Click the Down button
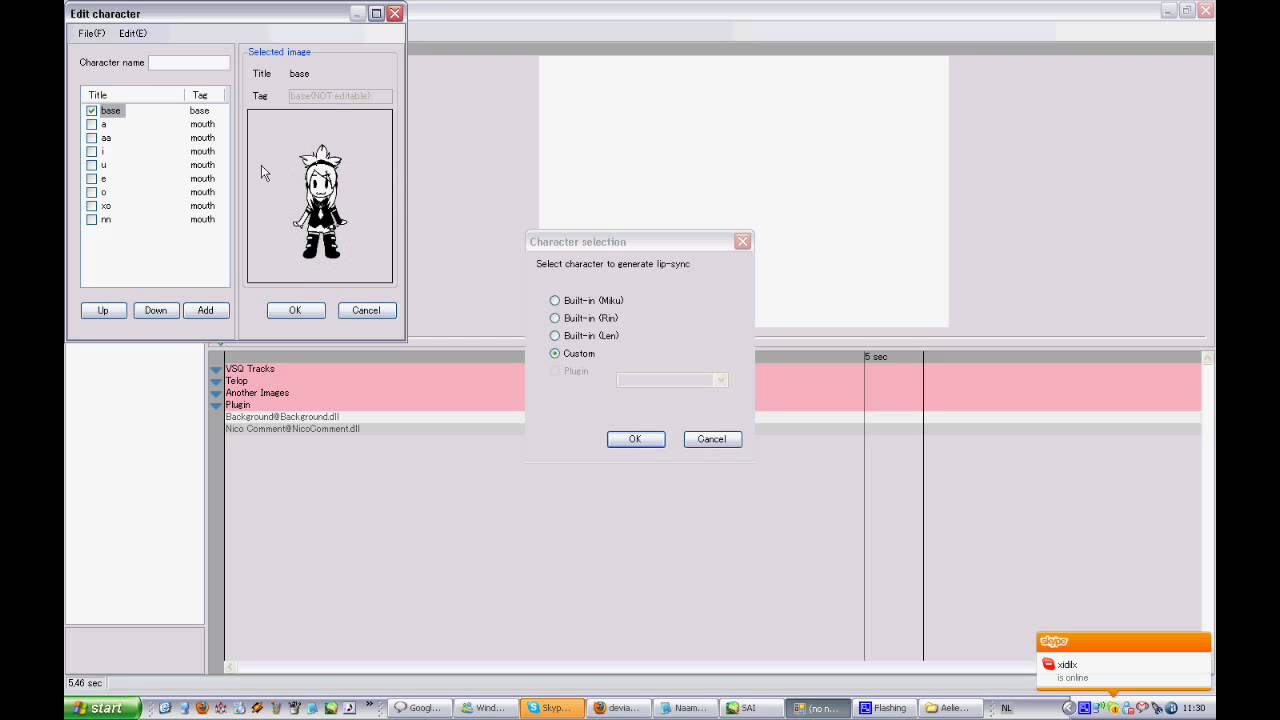The image size is (1280, 720). pyautogui.click(x=156, y=310)
